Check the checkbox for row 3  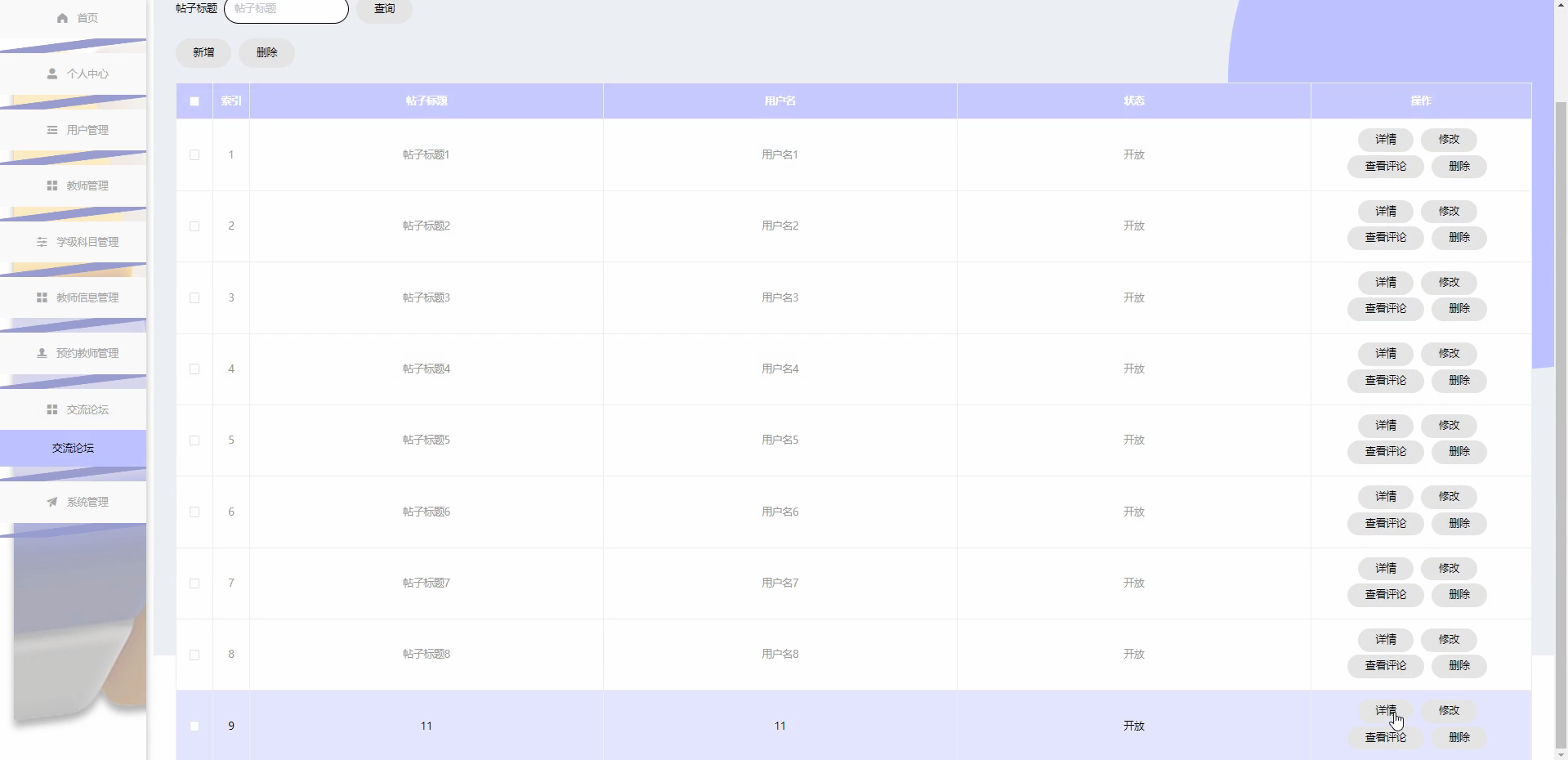(194, 297)
